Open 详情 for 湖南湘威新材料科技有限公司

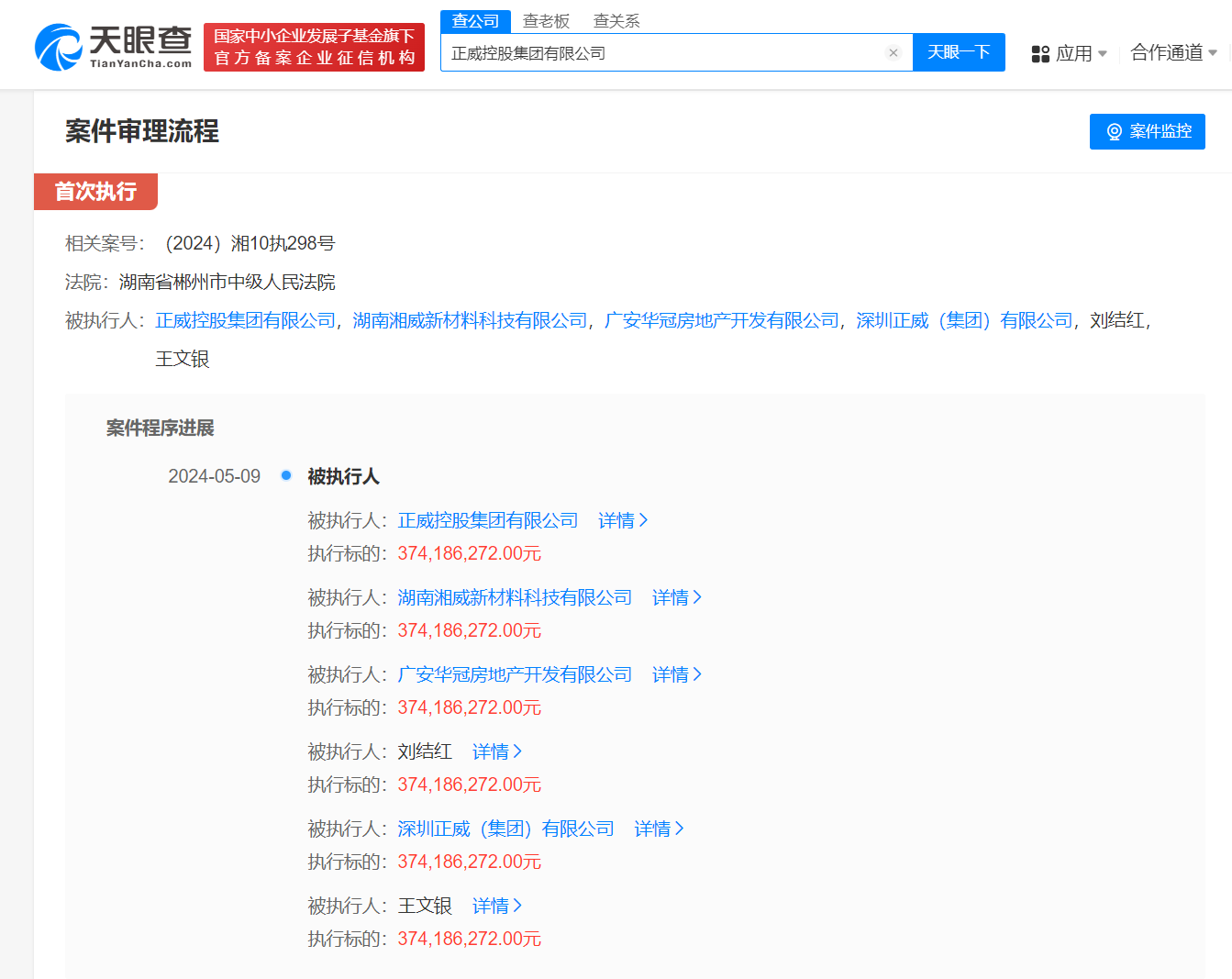click(x=676, y=597)
